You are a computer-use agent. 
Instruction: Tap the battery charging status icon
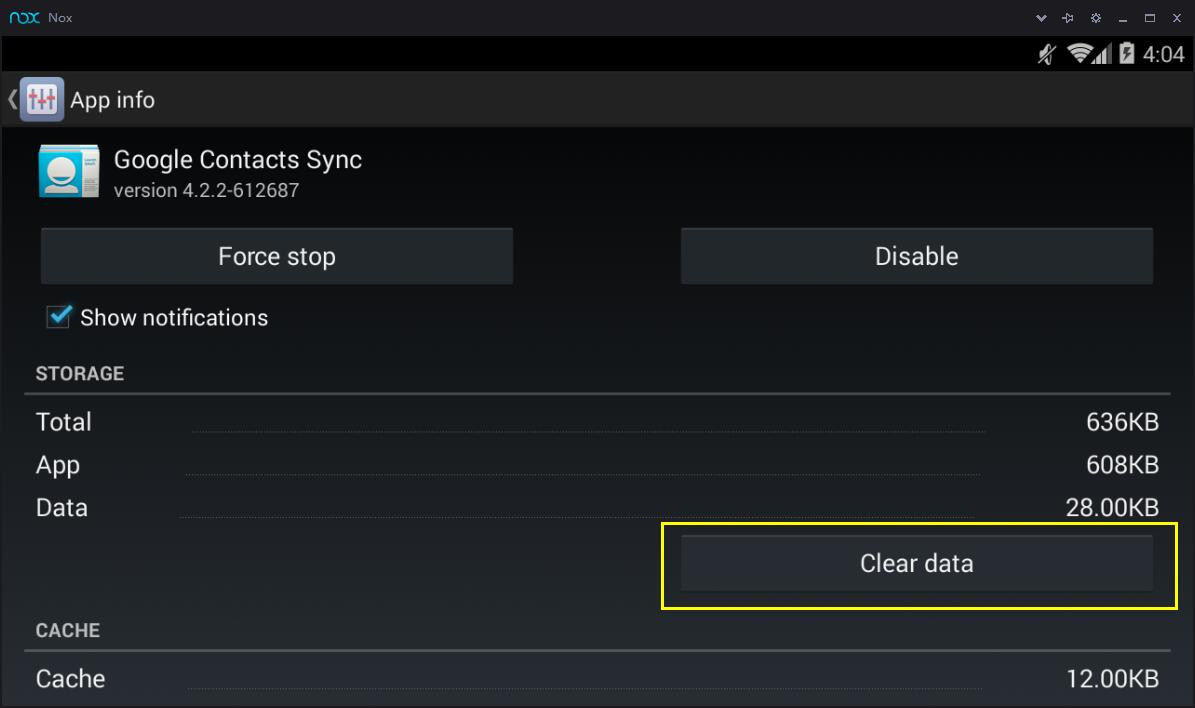[1127, 54]
